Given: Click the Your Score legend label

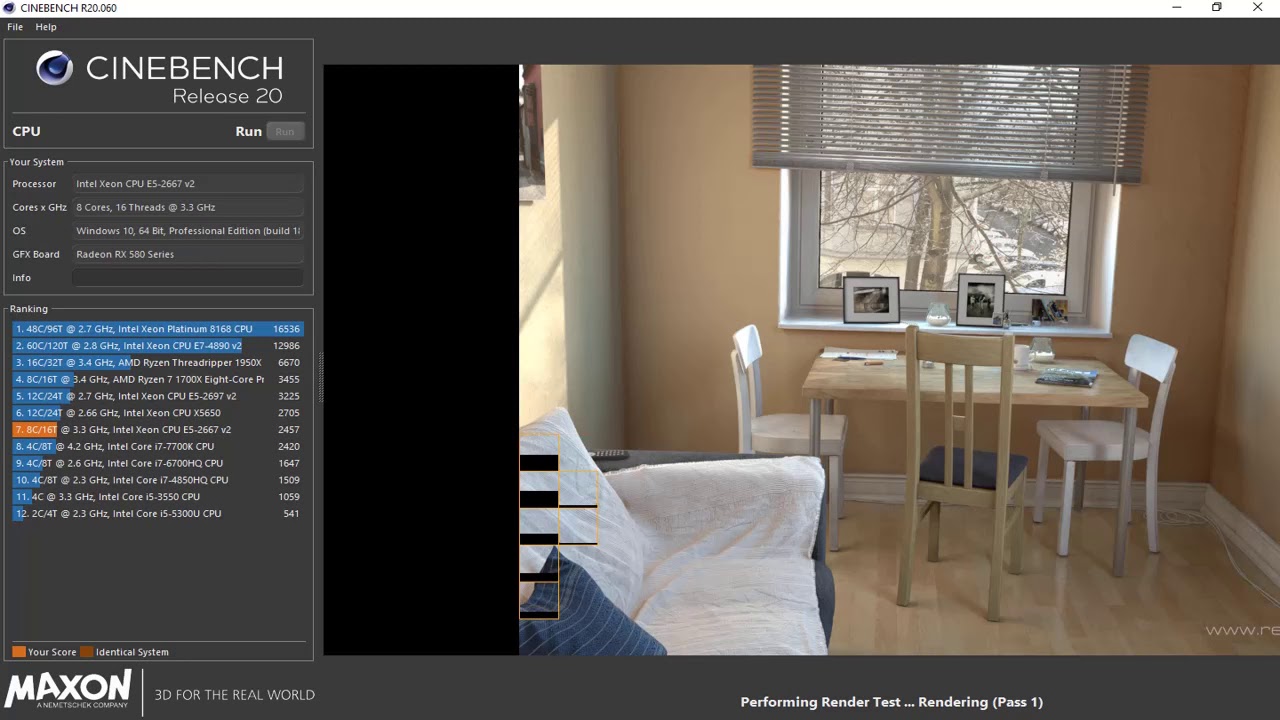Looking at the screenshot, I should (52, 652).
